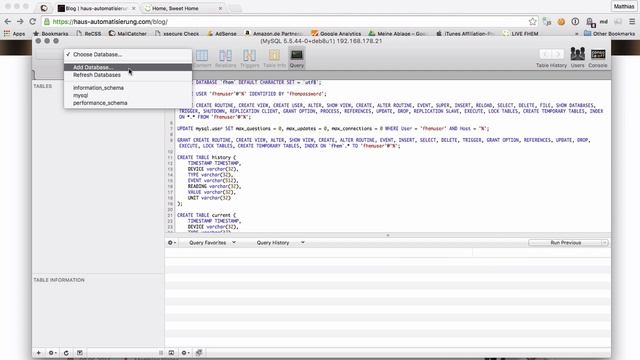The height and width of the screenshot is (360, 640).
Task: Click the query editor splitter handle
Action: click(x=388, y=236)
